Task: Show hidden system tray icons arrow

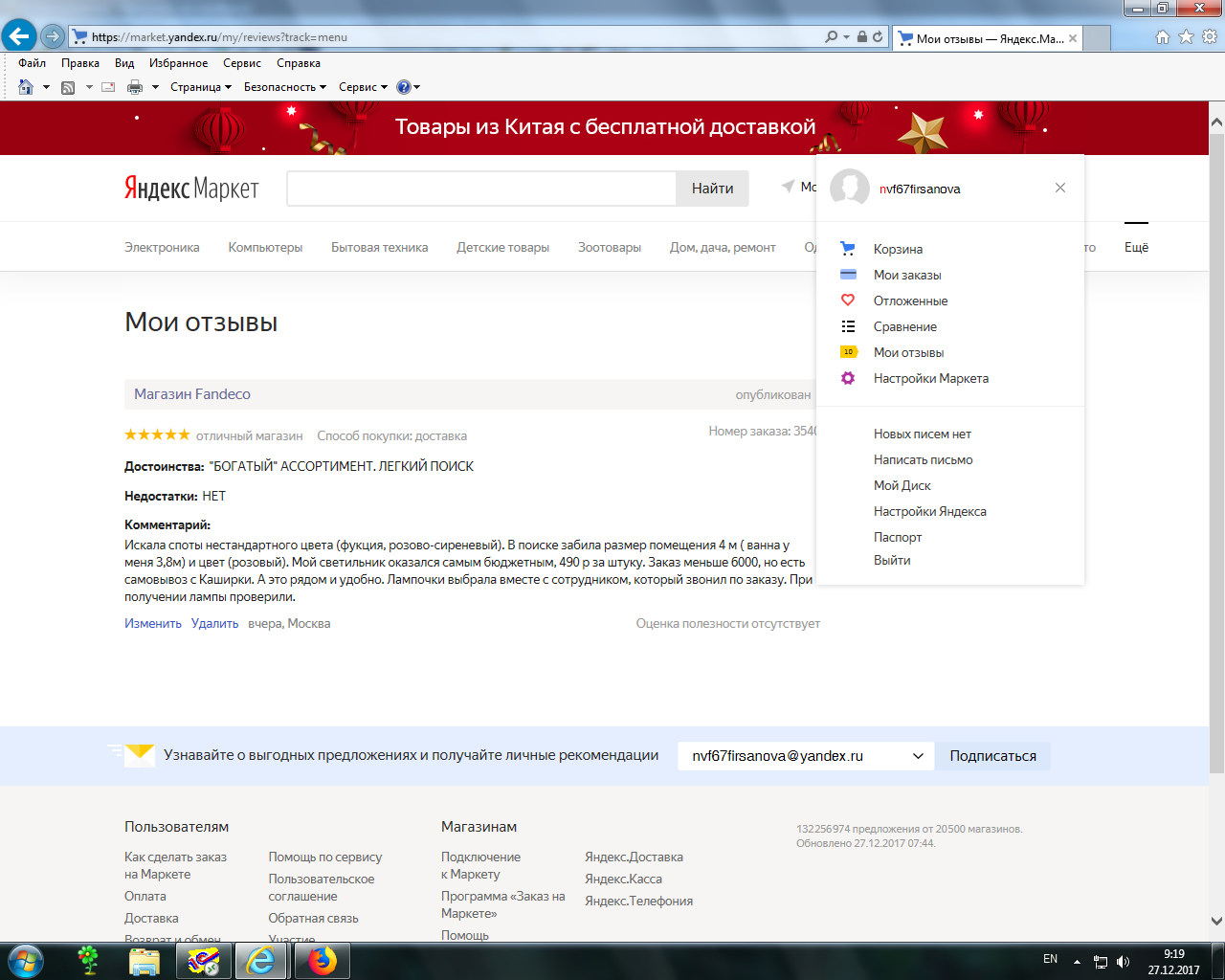Action: (x=1077, y=962)
